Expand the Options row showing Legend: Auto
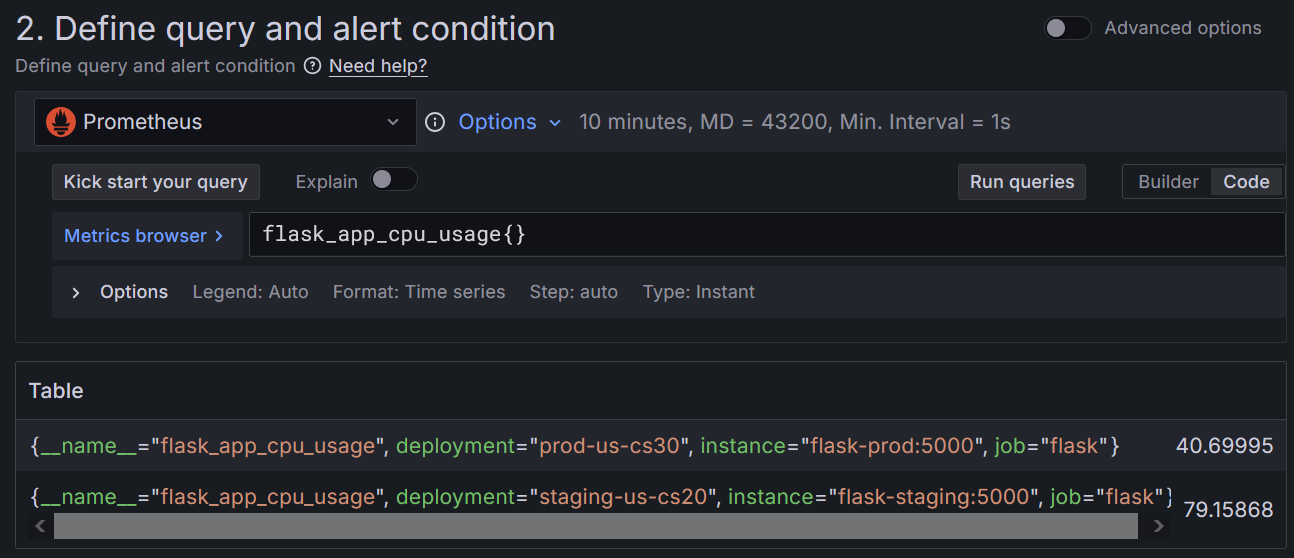Image resolution: width=1294 pixels, height=558 pixels. (x=76, y=292)
